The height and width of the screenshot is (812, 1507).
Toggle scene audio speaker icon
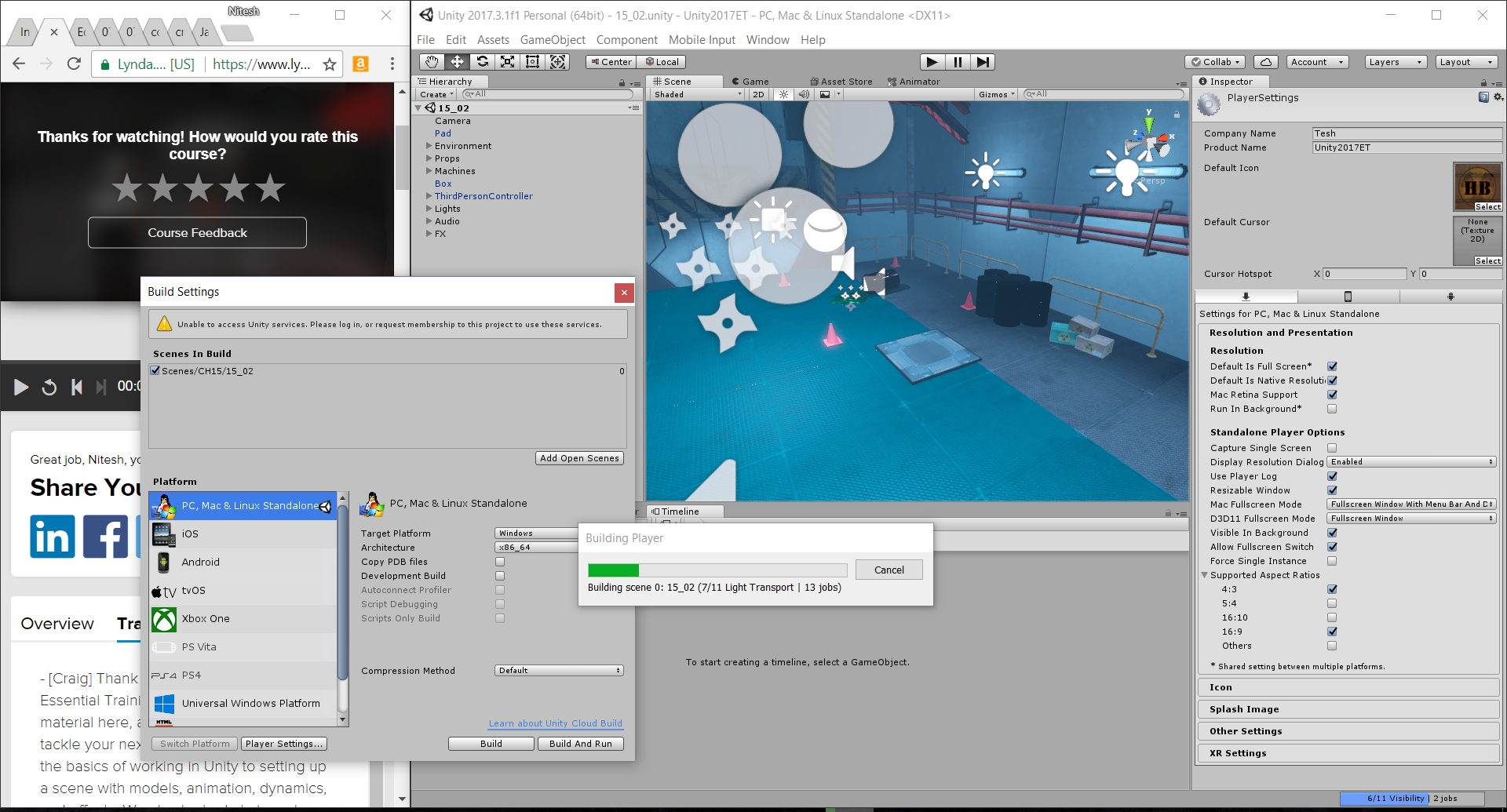(x=803, y=94)
